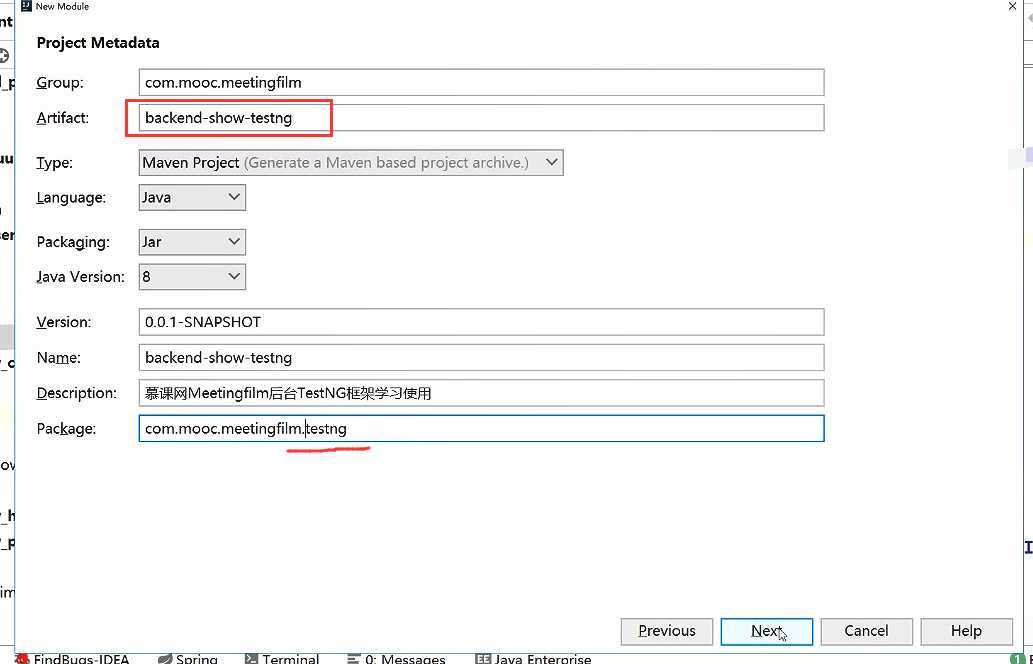Image resolution: width=1033 pixels, height=664 pixels.
Task: Click the Version field 0.0.1-SNAPSHOT
Action: [x=481, y=322]
